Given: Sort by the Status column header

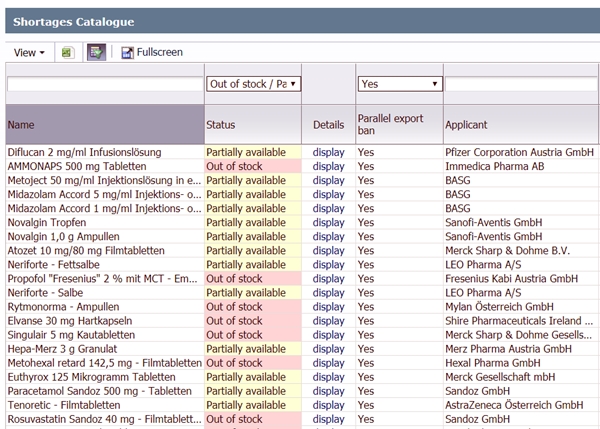Looking at the screenshot, I should (x=220, y=124).
